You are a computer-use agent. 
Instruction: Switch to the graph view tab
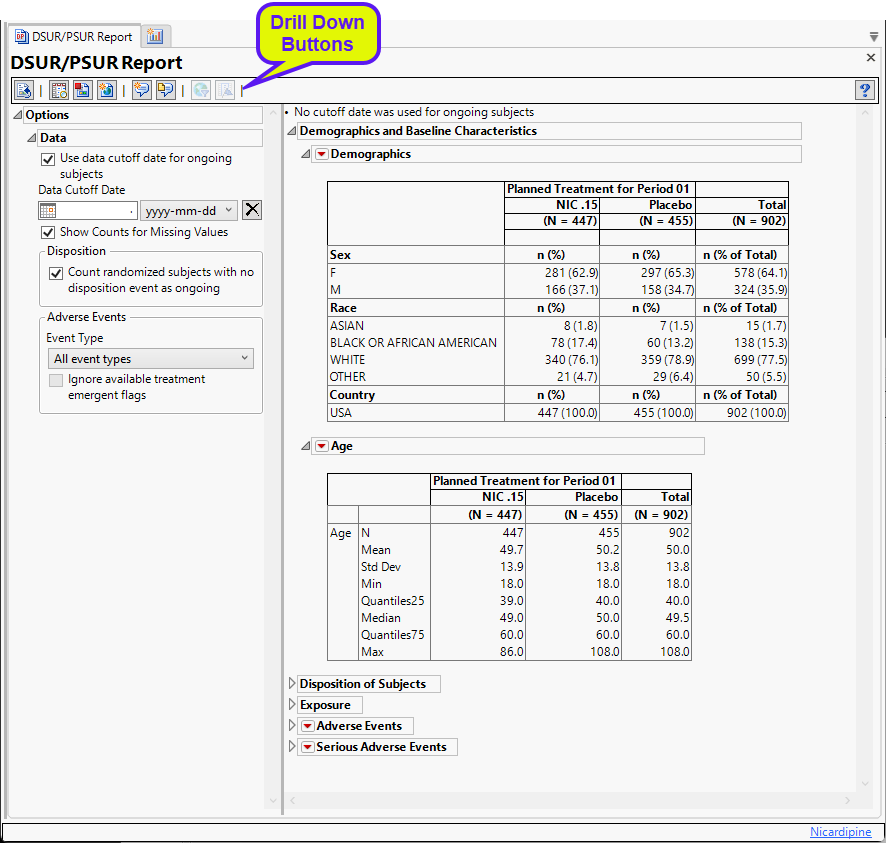(155, 35)
